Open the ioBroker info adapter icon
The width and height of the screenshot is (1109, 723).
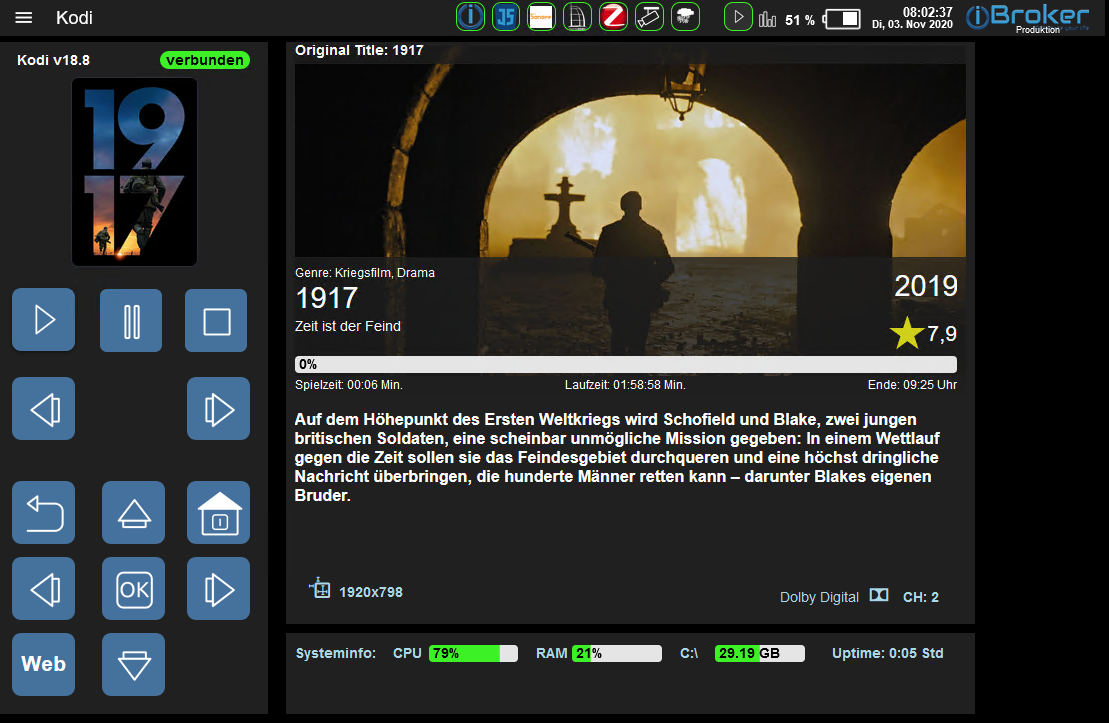click(470, 16)
